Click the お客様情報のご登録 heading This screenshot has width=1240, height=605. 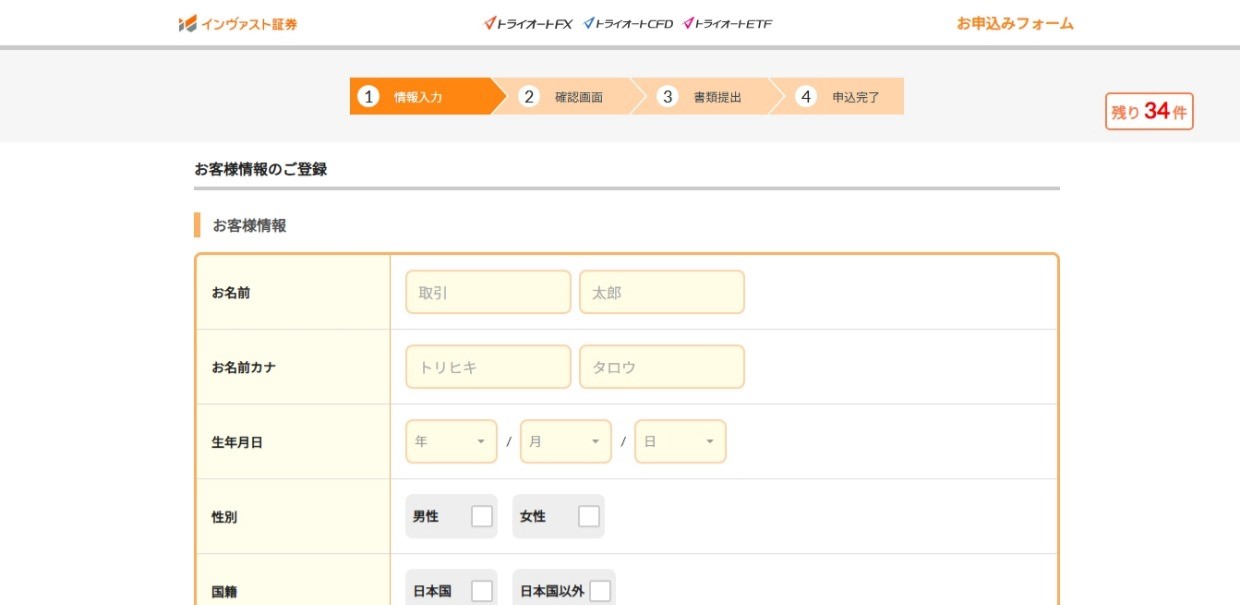pos(261,169)
